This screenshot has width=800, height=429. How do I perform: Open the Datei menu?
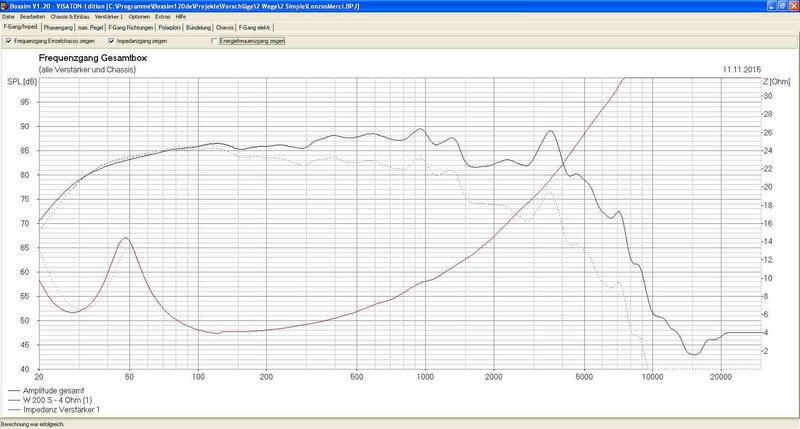[x=9, y=18]
